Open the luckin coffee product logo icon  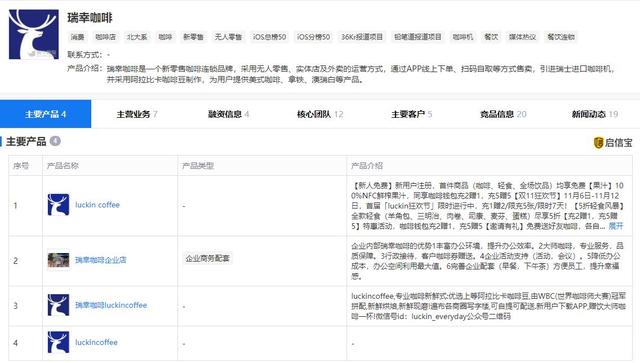(x=58, y=205)
